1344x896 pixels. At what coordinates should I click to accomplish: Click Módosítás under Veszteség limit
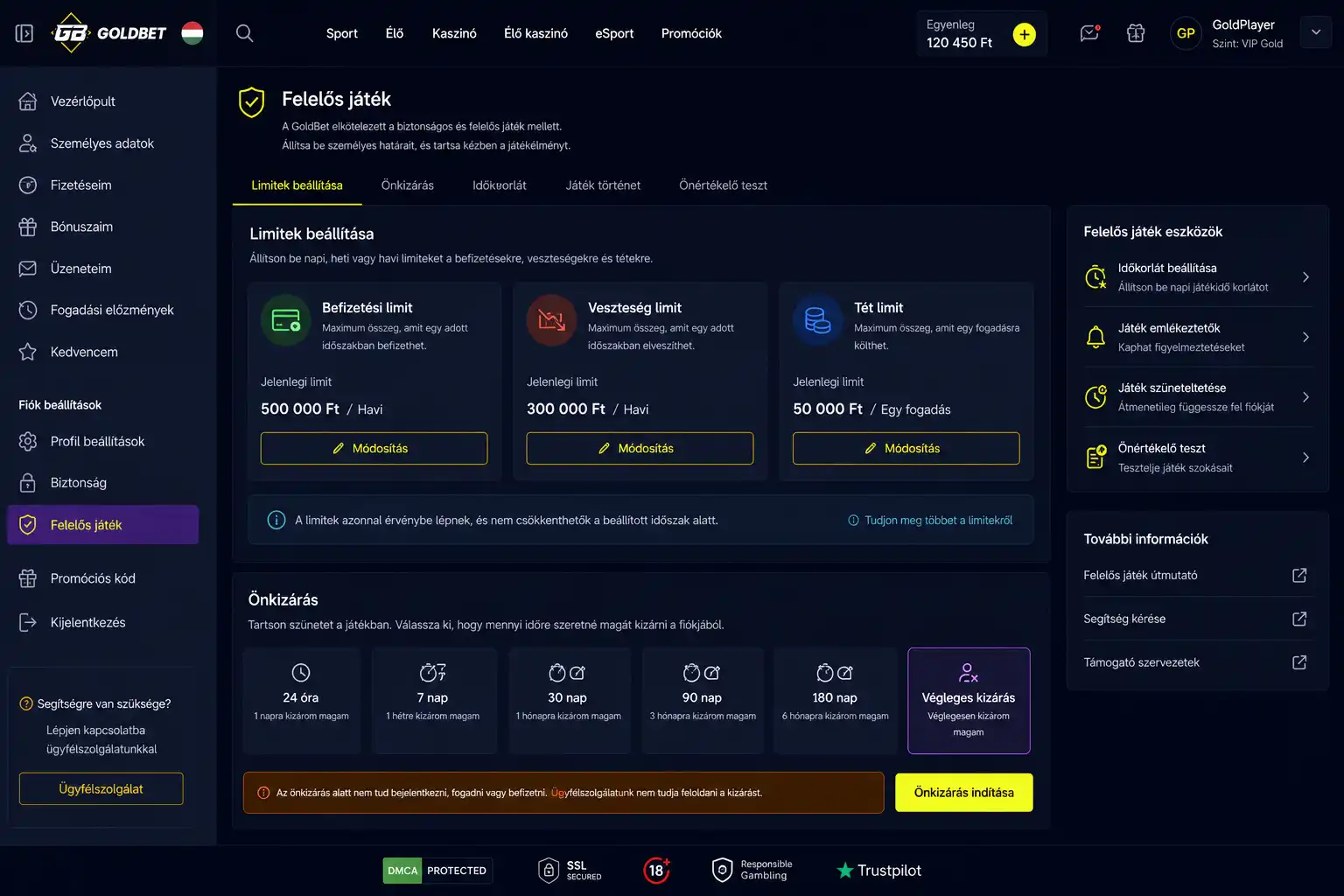pyautogui.click(x=640, y=448)
